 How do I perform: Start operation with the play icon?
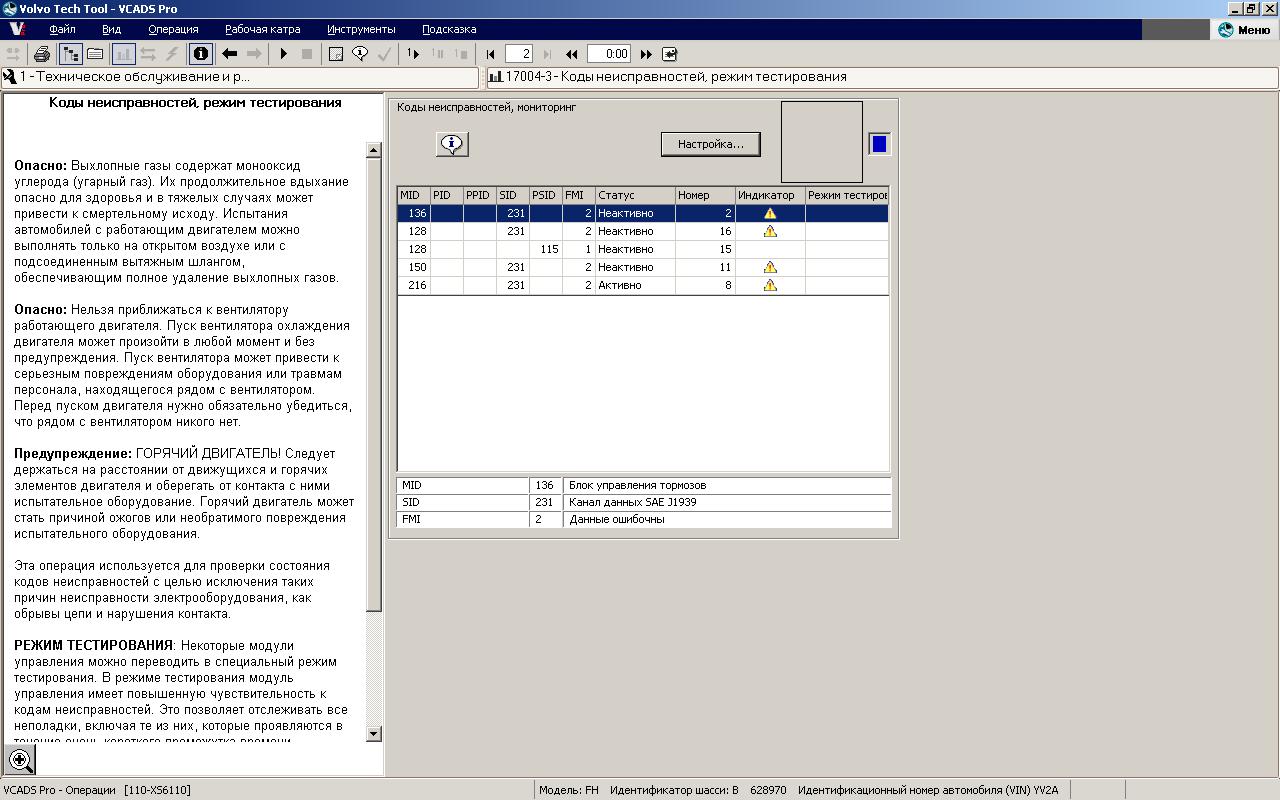284,54
